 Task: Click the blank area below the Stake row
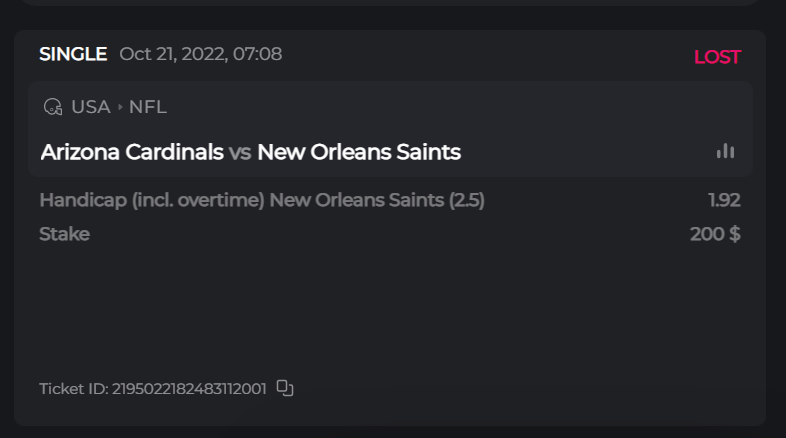pos(390,305)
